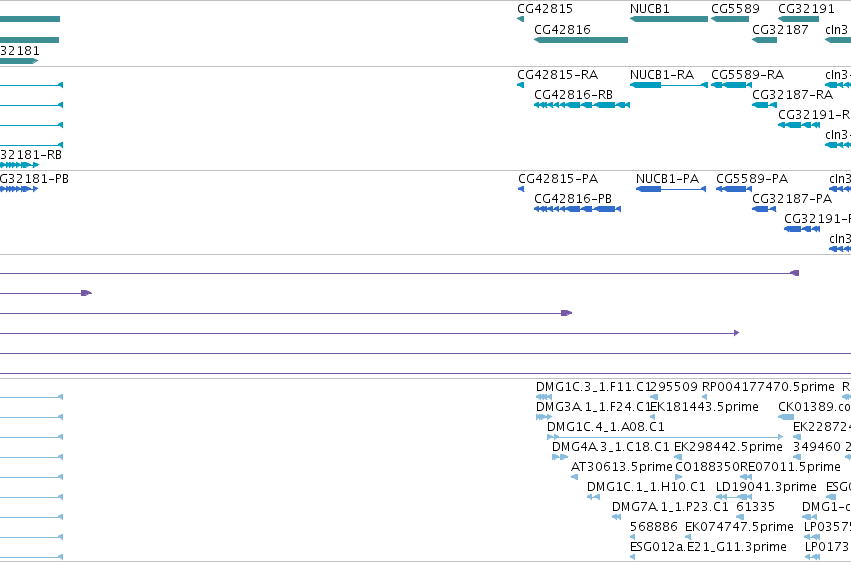Select the CG42816-RB transcript glyph
This screenshot has height=562, width=851.
click(582, 105)
